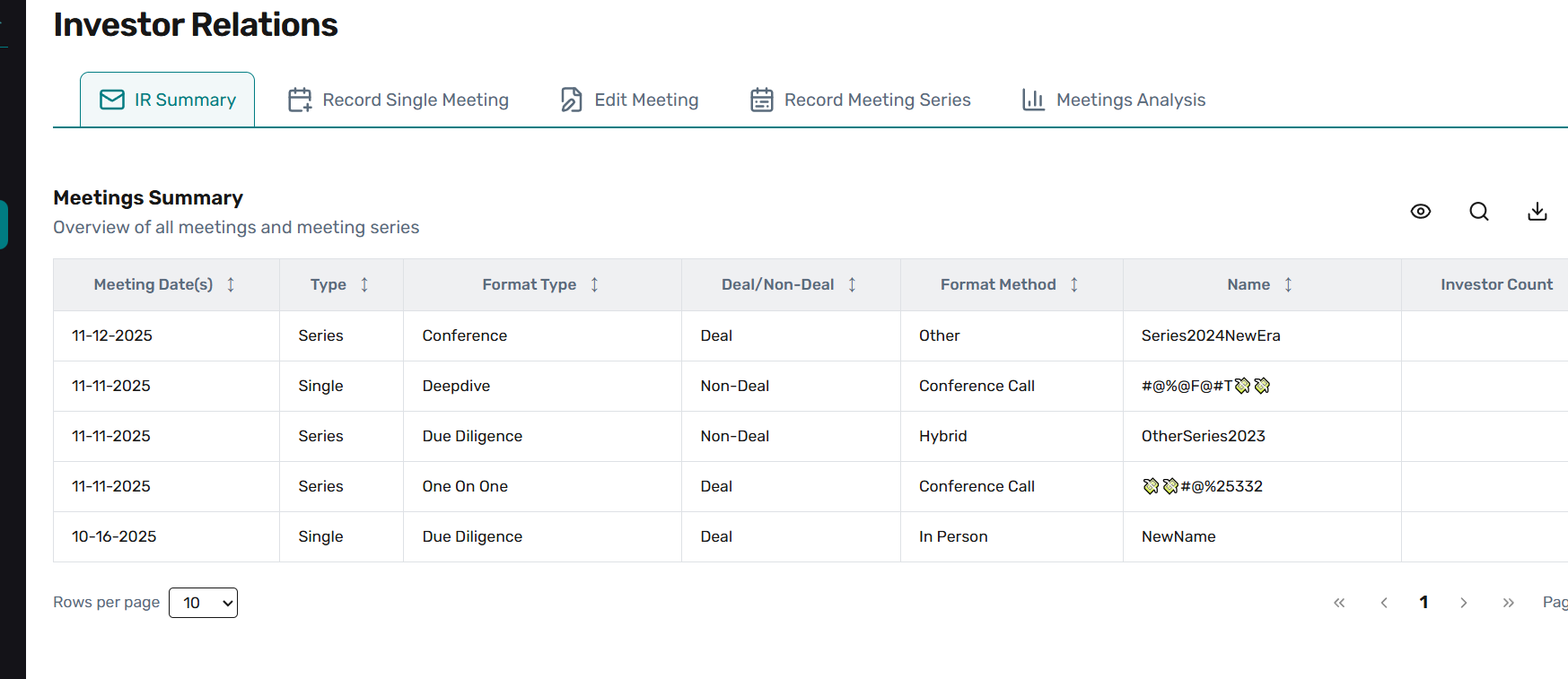
Task: Sort by Format Method column arrows
Action: (1073, 284)
